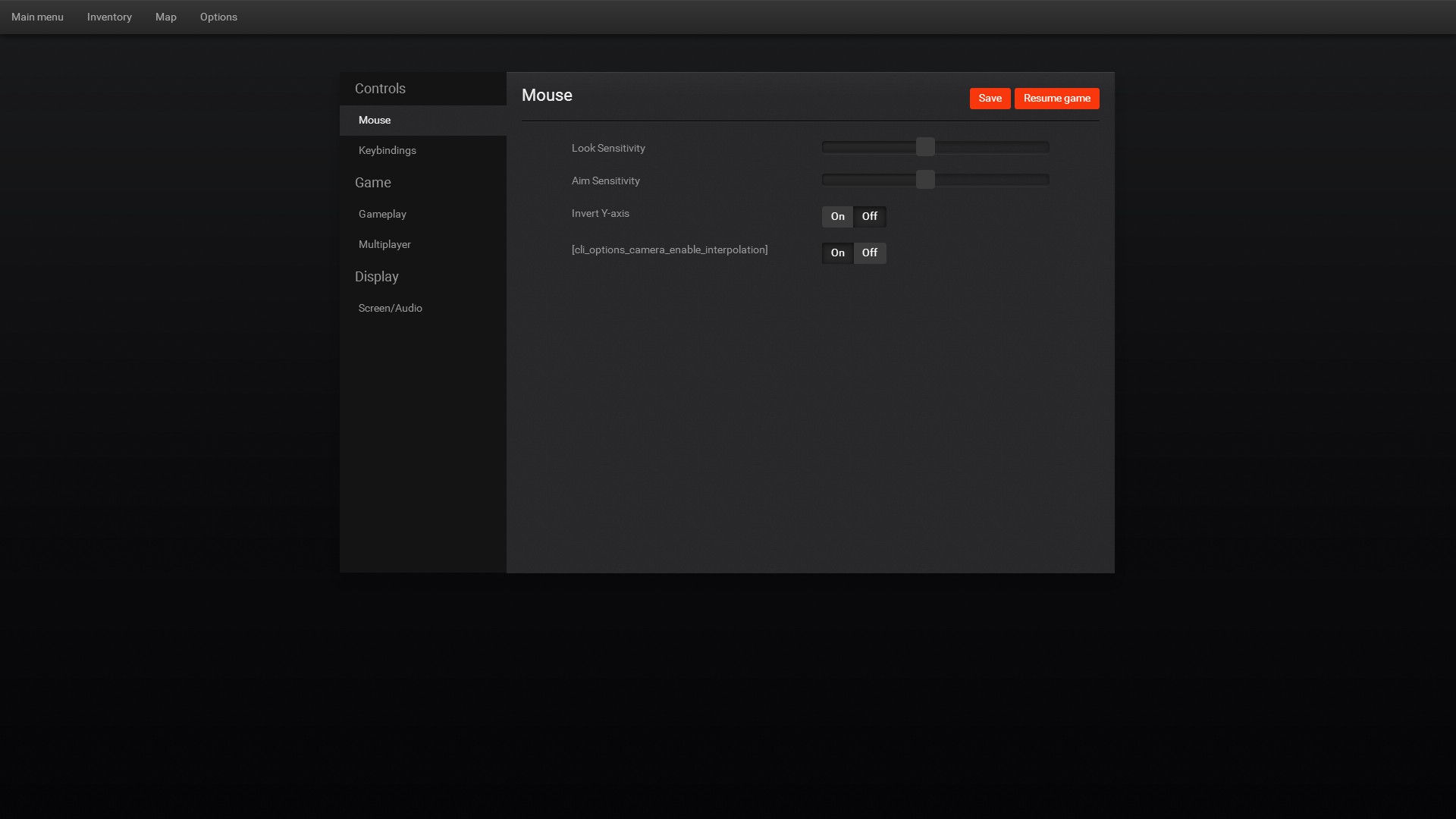Open the Options menu
Image resolution: width=1456 pixels, height=819 pixels.
point(218,17)
